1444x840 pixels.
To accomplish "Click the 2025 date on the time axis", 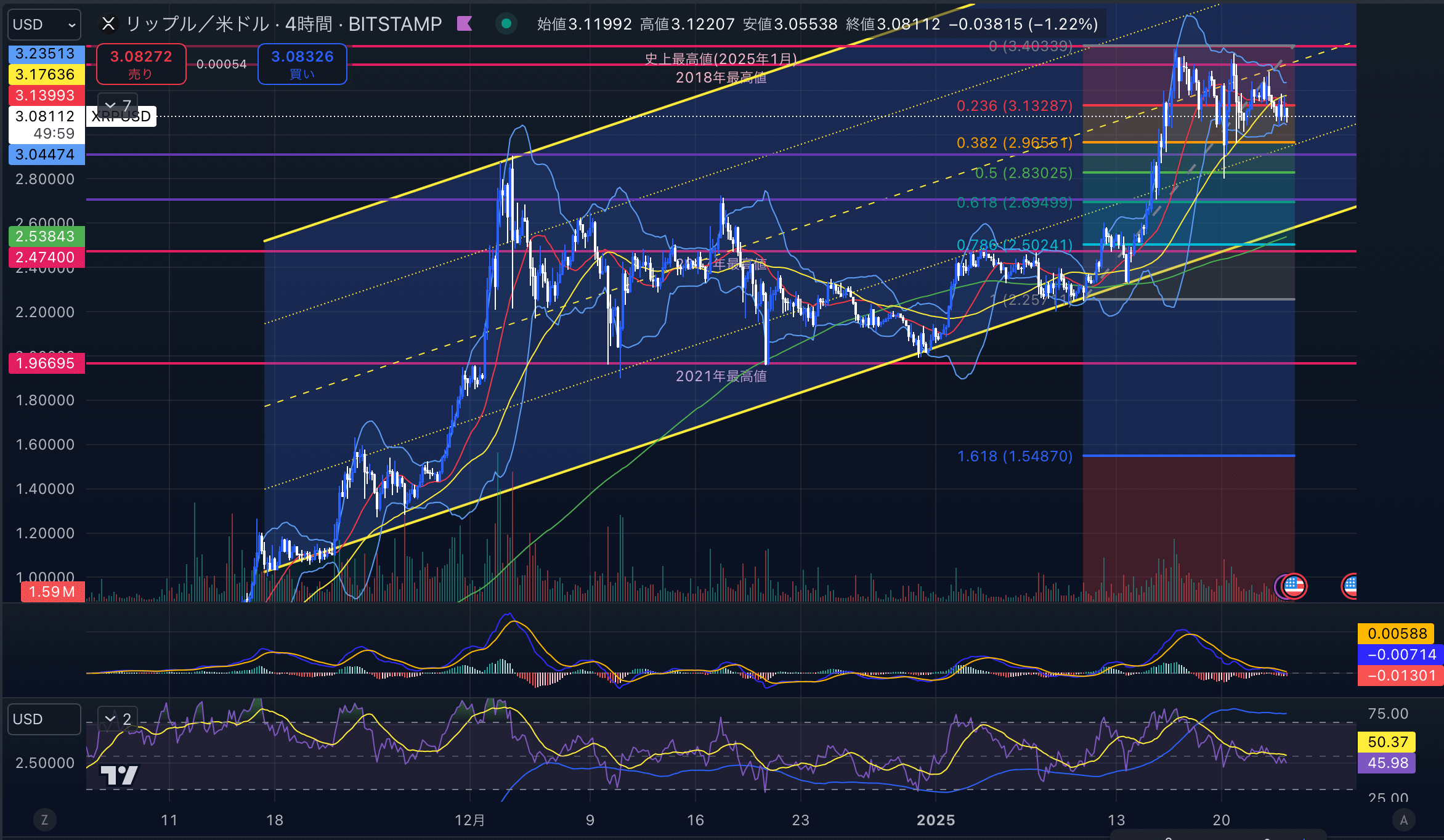I will point(936,820).
